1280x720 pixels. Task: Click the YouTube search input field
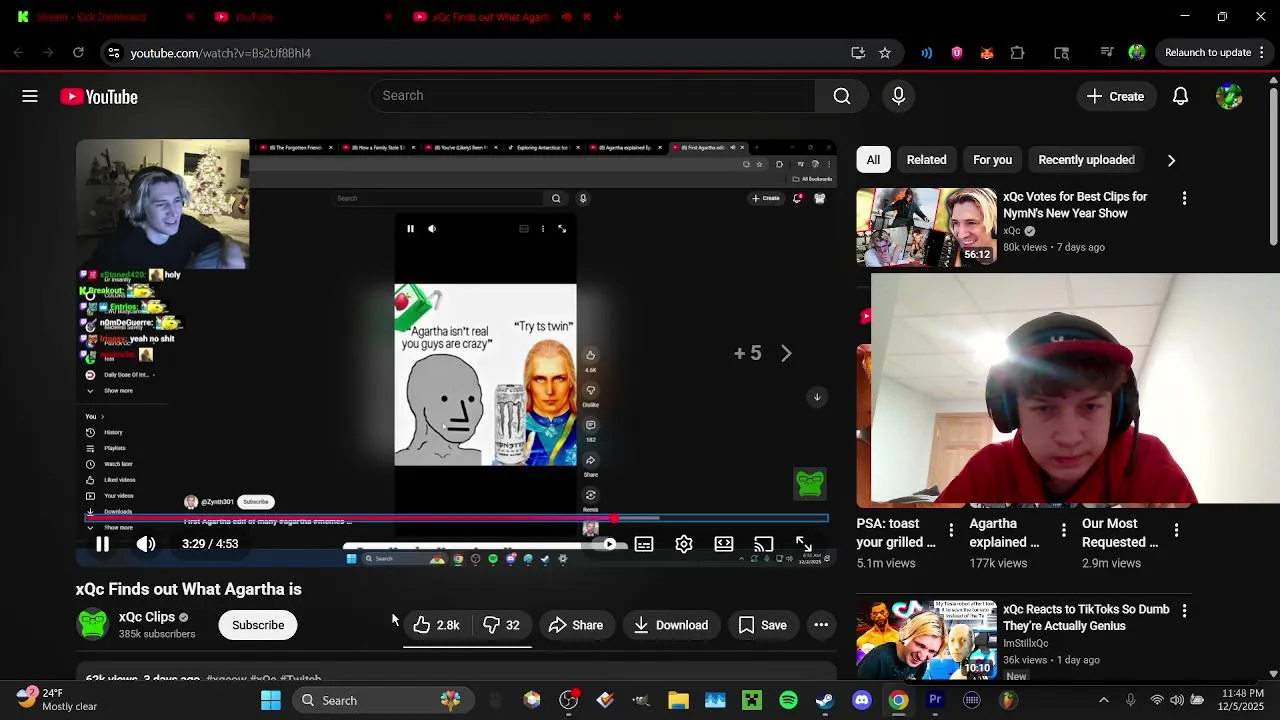click(x=595, y=96)
